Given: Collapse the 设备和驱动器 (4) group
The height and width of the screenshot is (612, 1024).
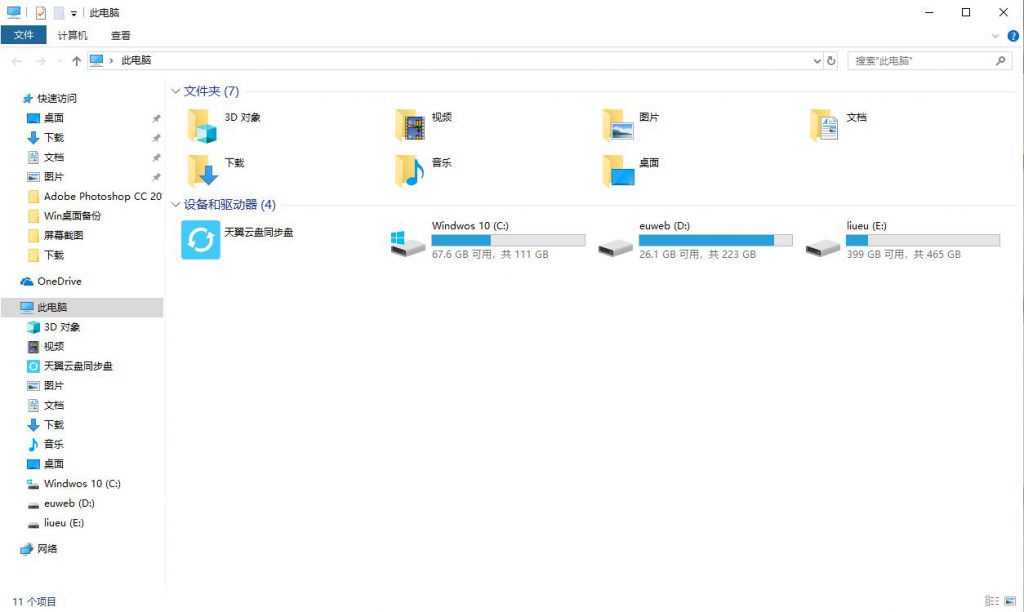Looking at the screenshot, I should [176, 205].
